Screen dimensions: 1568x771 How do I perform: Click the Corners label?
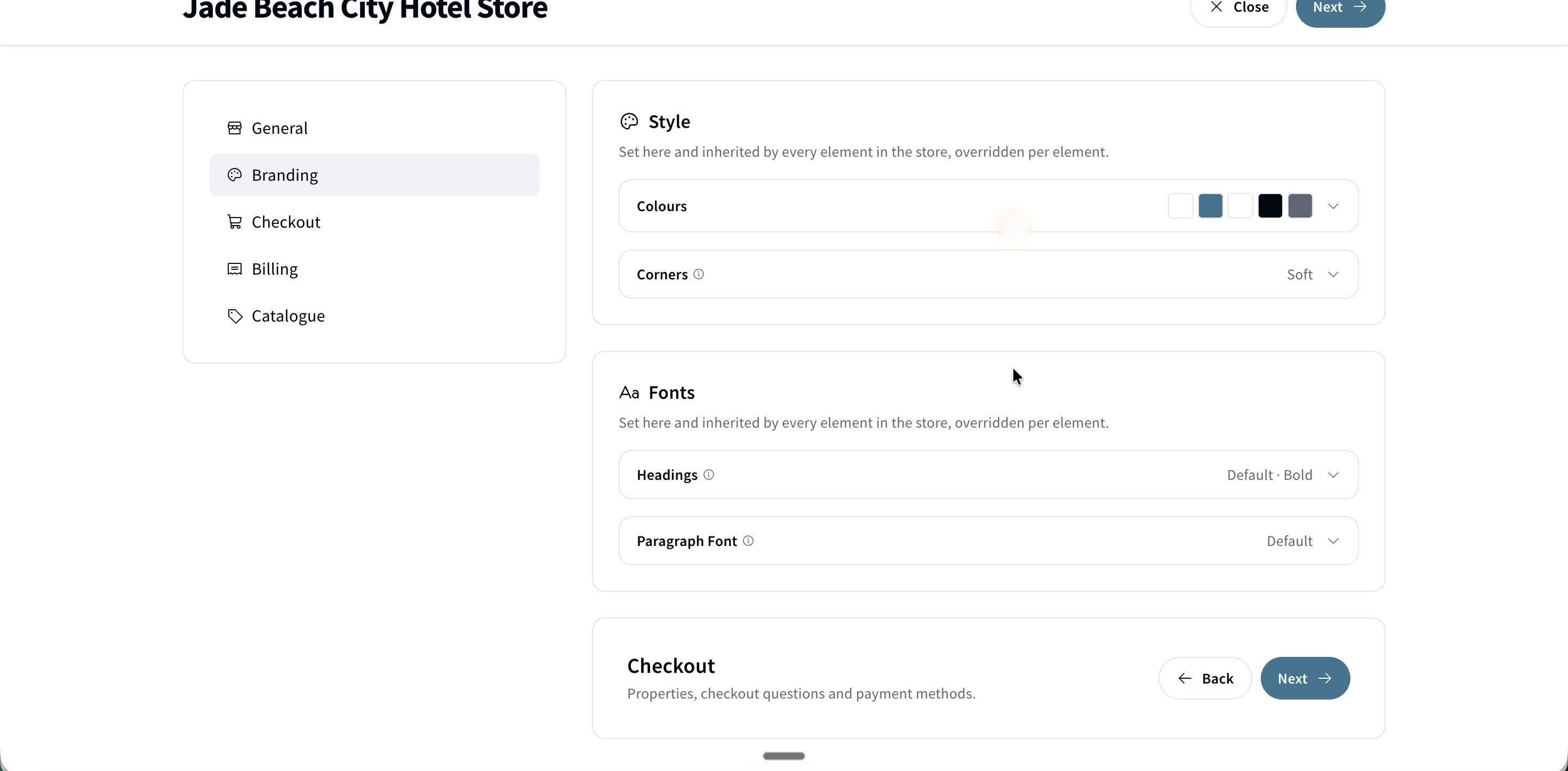coord(662,275)
